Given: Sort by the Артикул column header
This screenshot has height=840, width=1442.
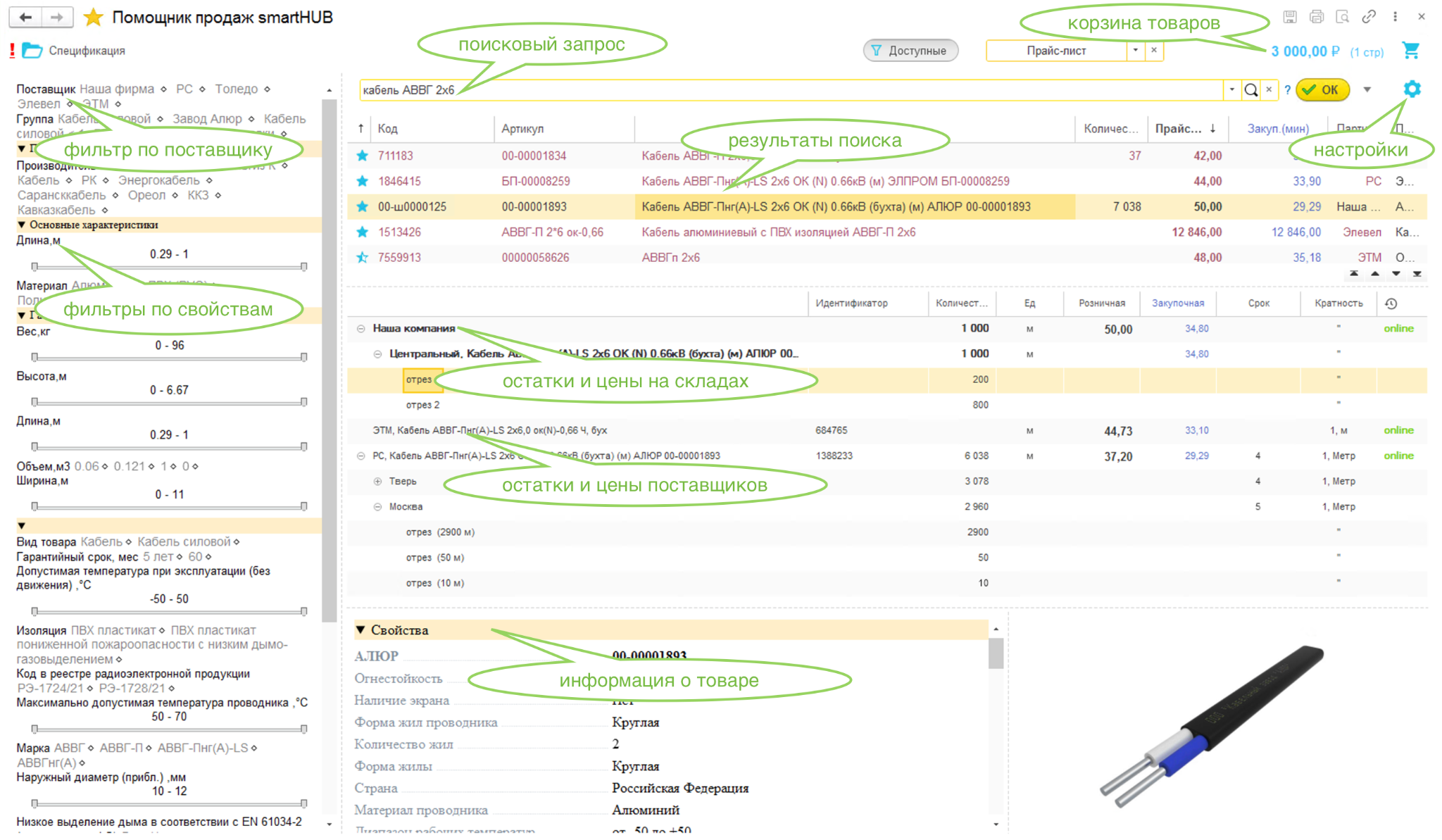Looking at the screenshot, I should pyautogui.click(x=522, y=129).
